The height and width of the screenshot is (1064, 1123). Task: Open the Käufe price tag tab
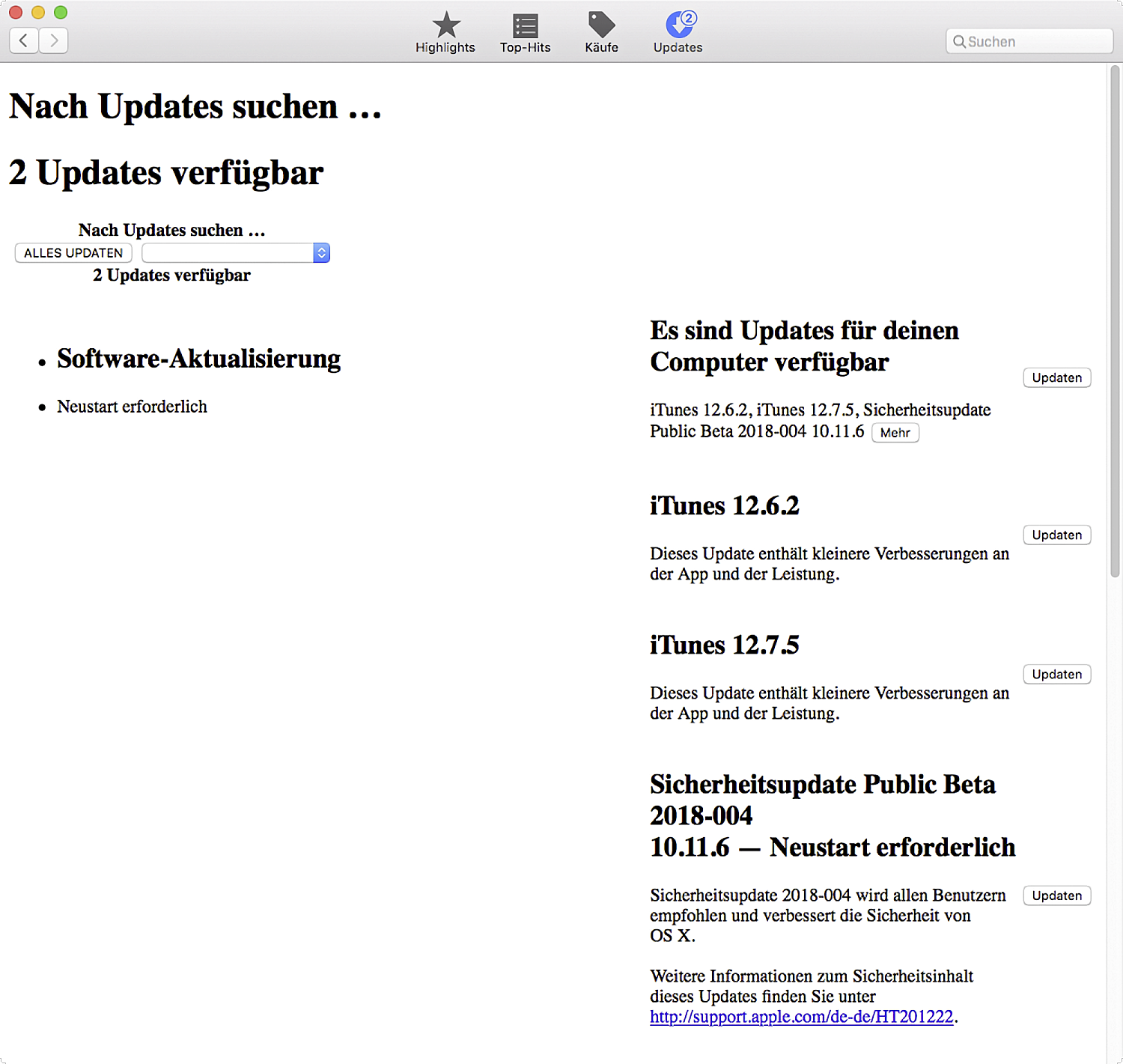click(601, 33)
